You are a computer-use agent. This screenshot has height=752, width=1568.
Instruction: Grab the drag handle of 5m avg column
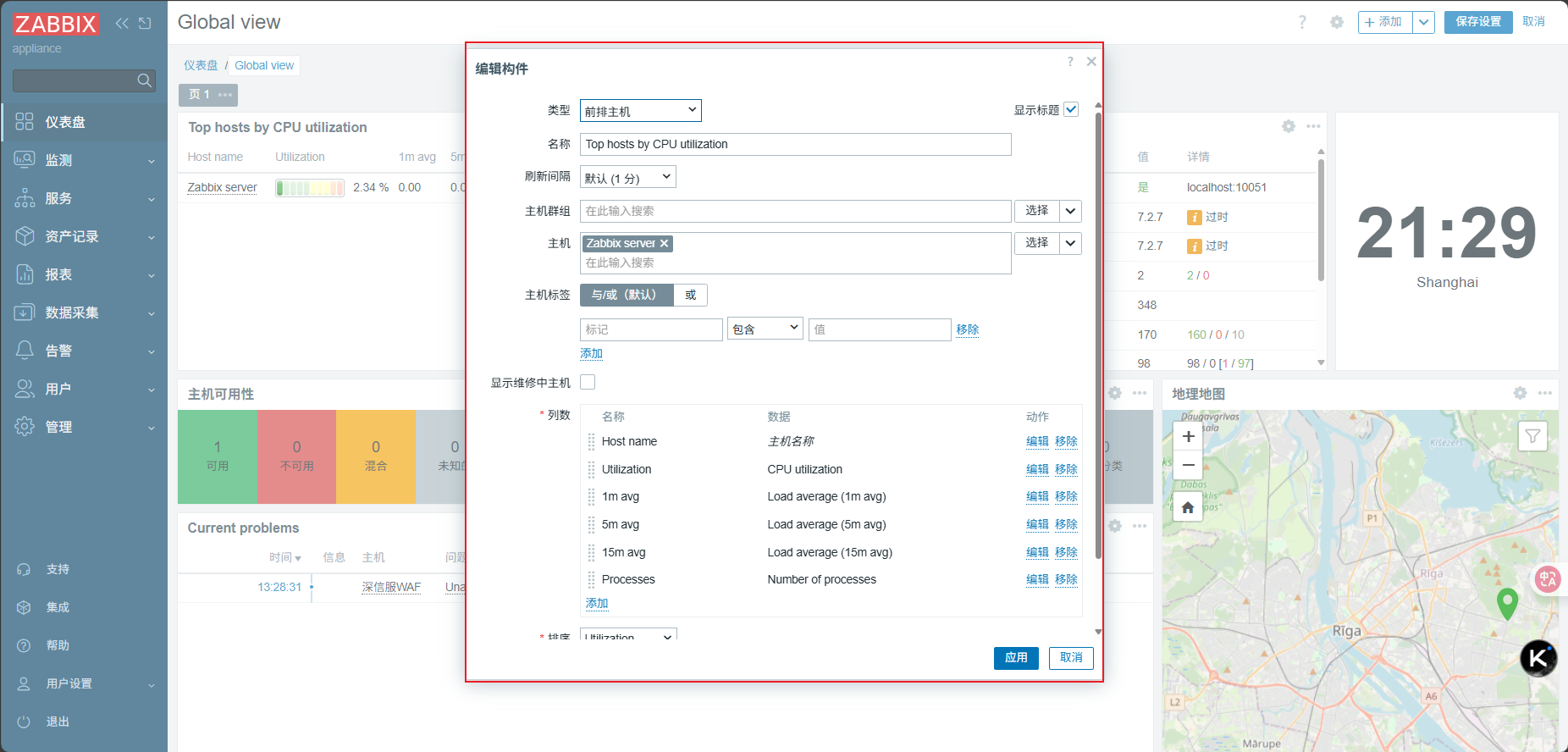tap(591, 524)
